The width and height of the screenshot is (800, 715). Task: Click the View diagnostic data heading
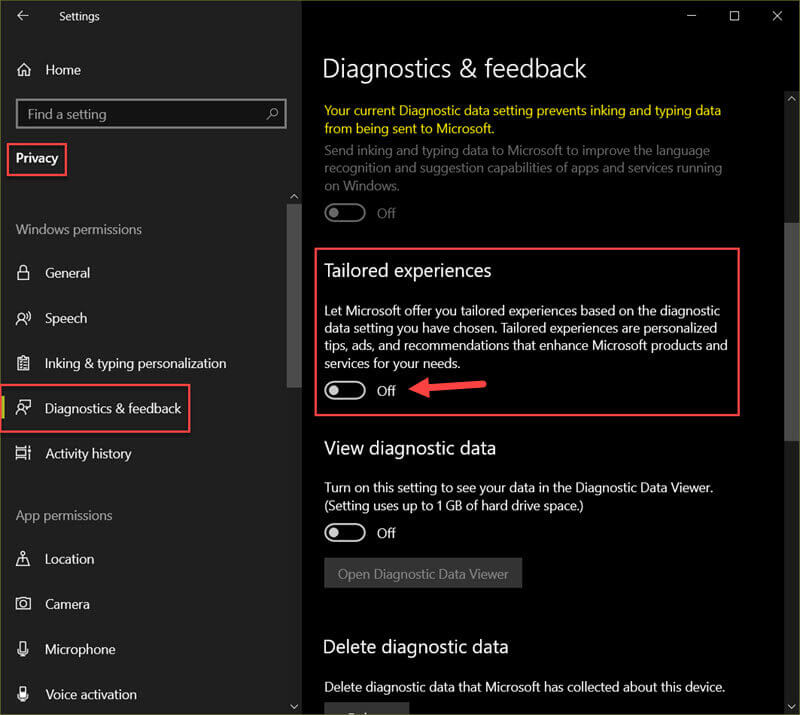(410, 448)
